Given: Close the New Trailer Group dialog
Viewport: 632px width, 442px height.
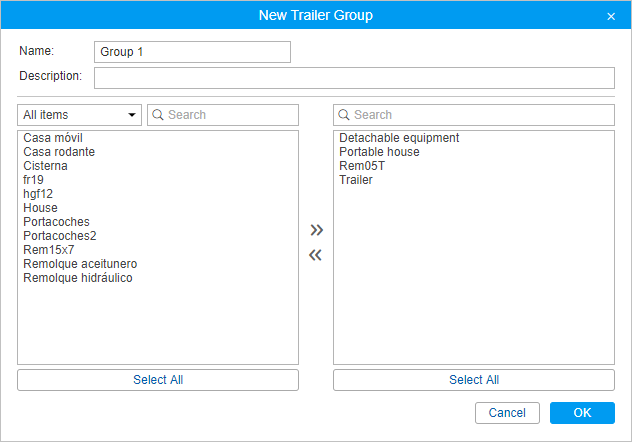Looking at the screenshot, I should pos(611,16).
